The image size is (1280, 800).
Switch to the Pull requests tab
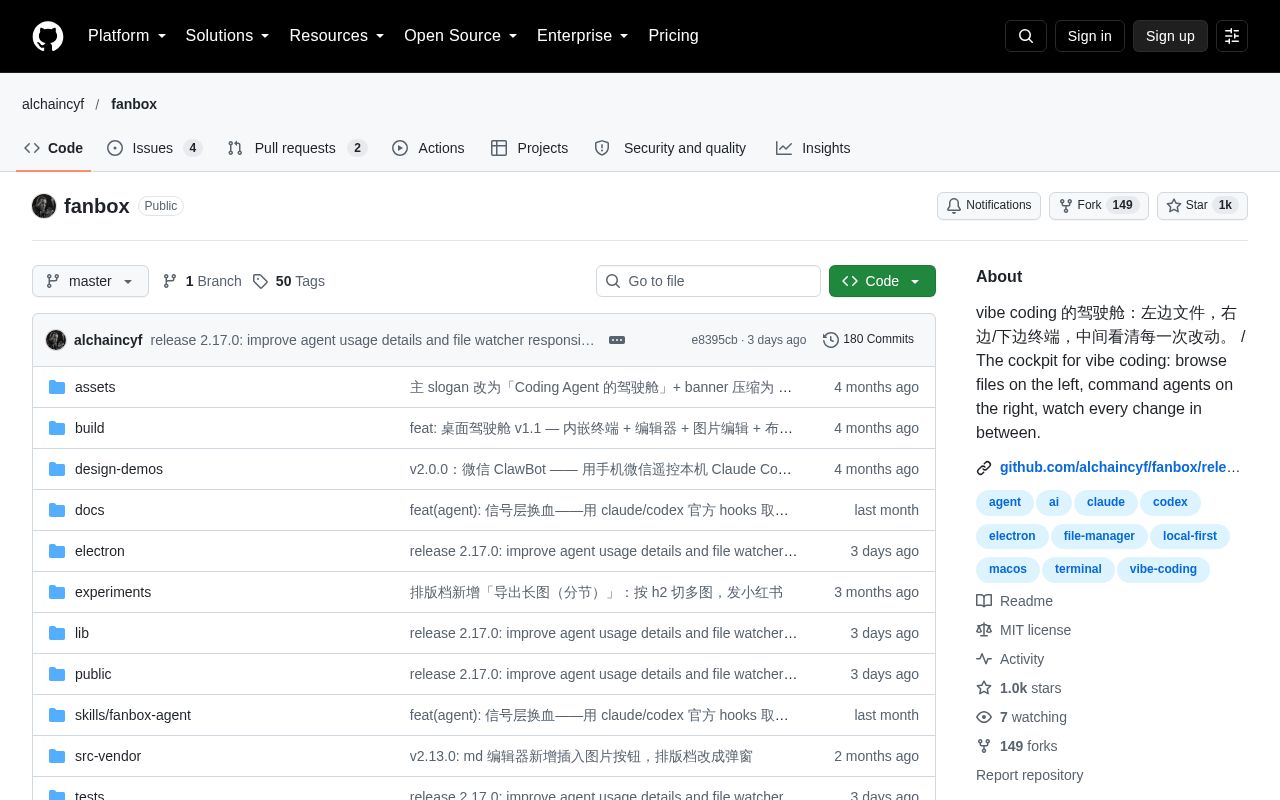click(x=297, y=148)
